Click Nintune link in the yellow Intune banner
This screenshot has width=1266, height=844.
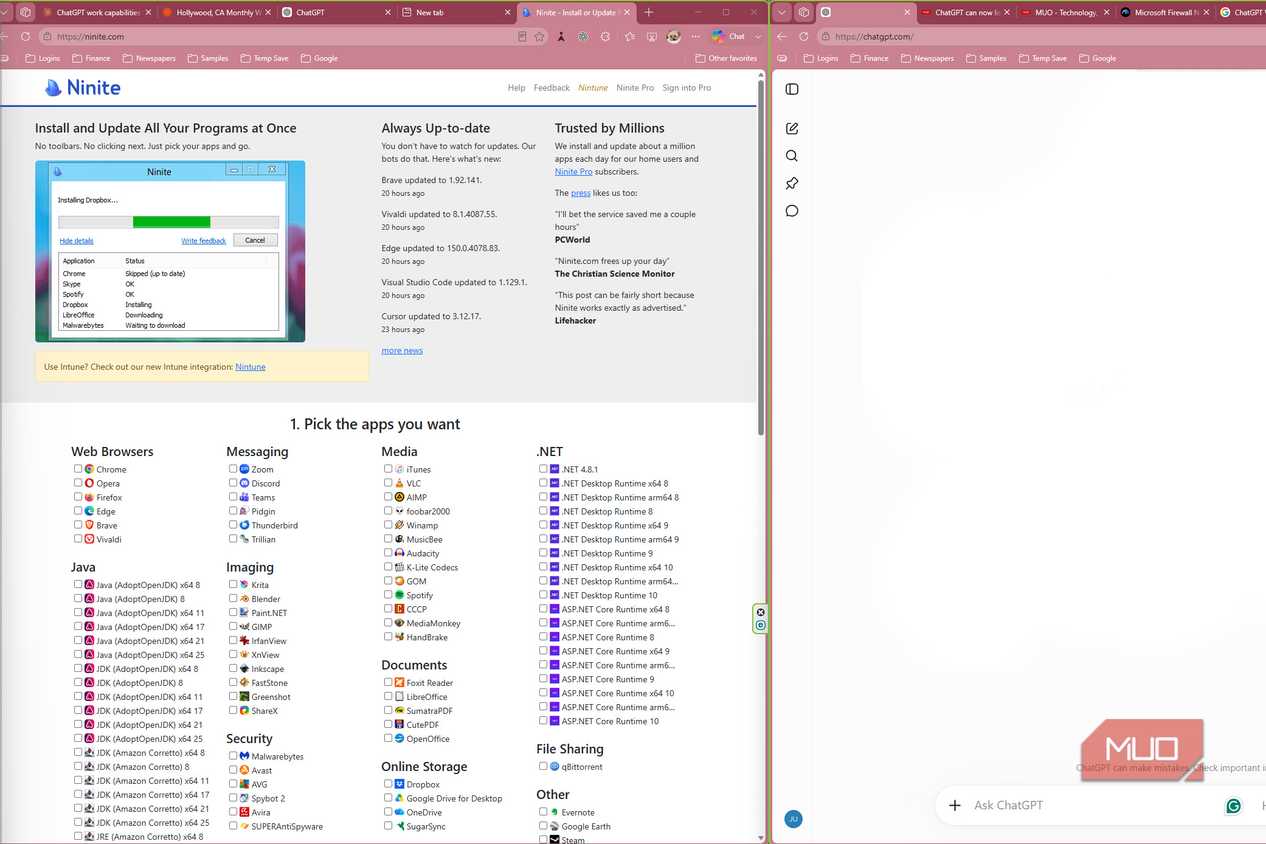point(250,367)
